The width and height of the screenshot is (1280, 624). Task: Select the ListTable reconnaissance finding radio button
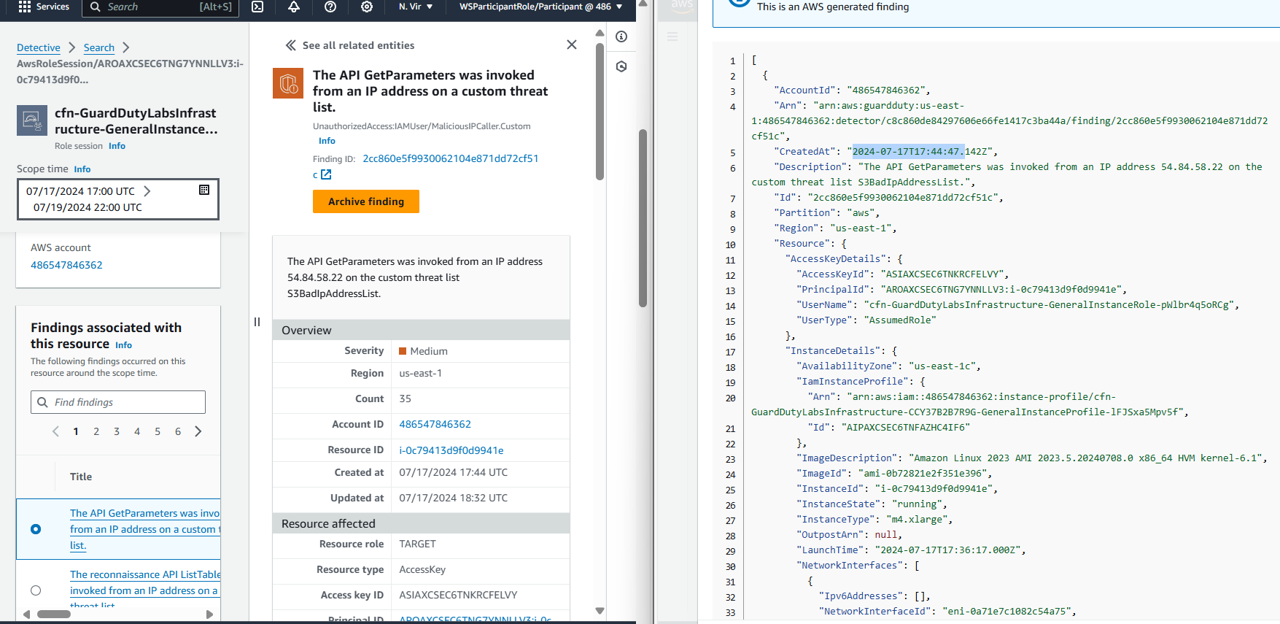(36, 590)
